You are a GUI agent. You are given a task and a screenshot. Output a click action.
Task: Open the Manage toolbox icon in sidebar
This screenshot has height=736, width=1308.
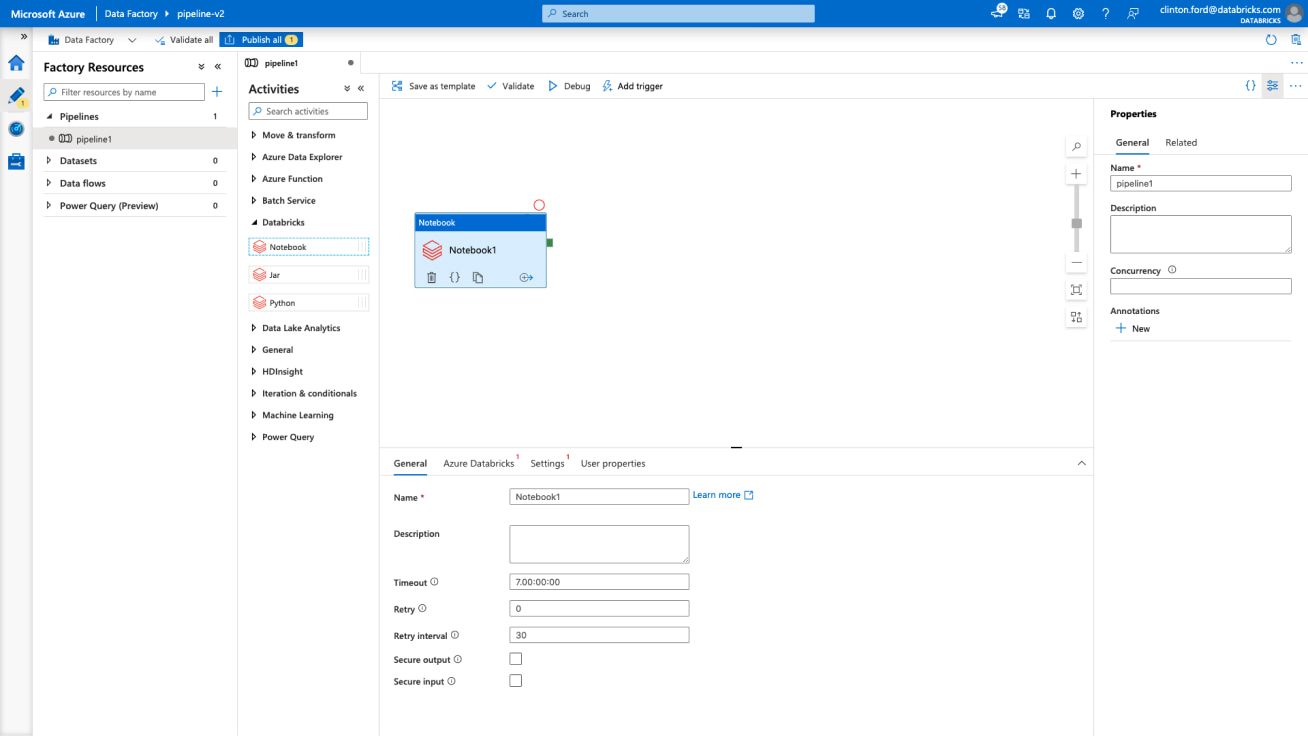16,161
